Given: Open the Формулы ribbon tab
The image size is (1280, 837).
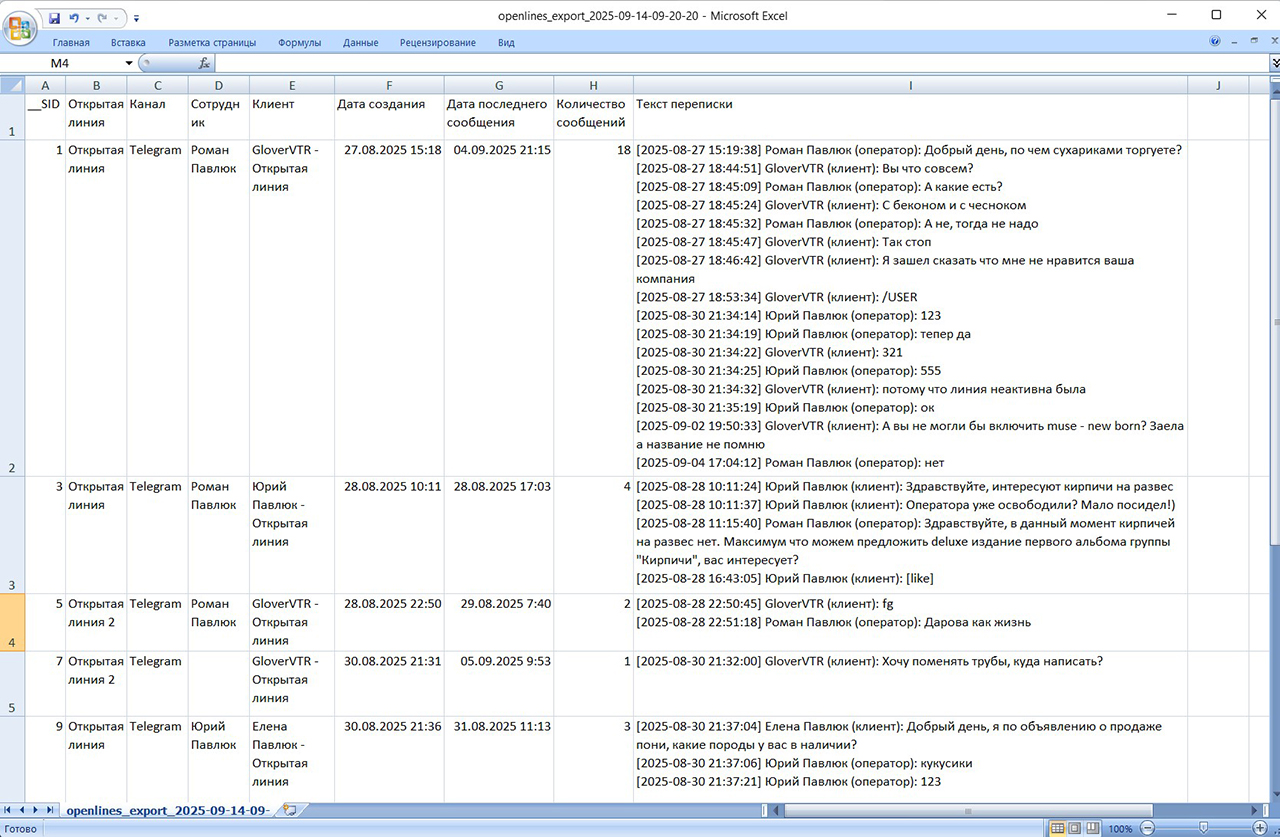Looking at the screenshot, I should 299,43.
